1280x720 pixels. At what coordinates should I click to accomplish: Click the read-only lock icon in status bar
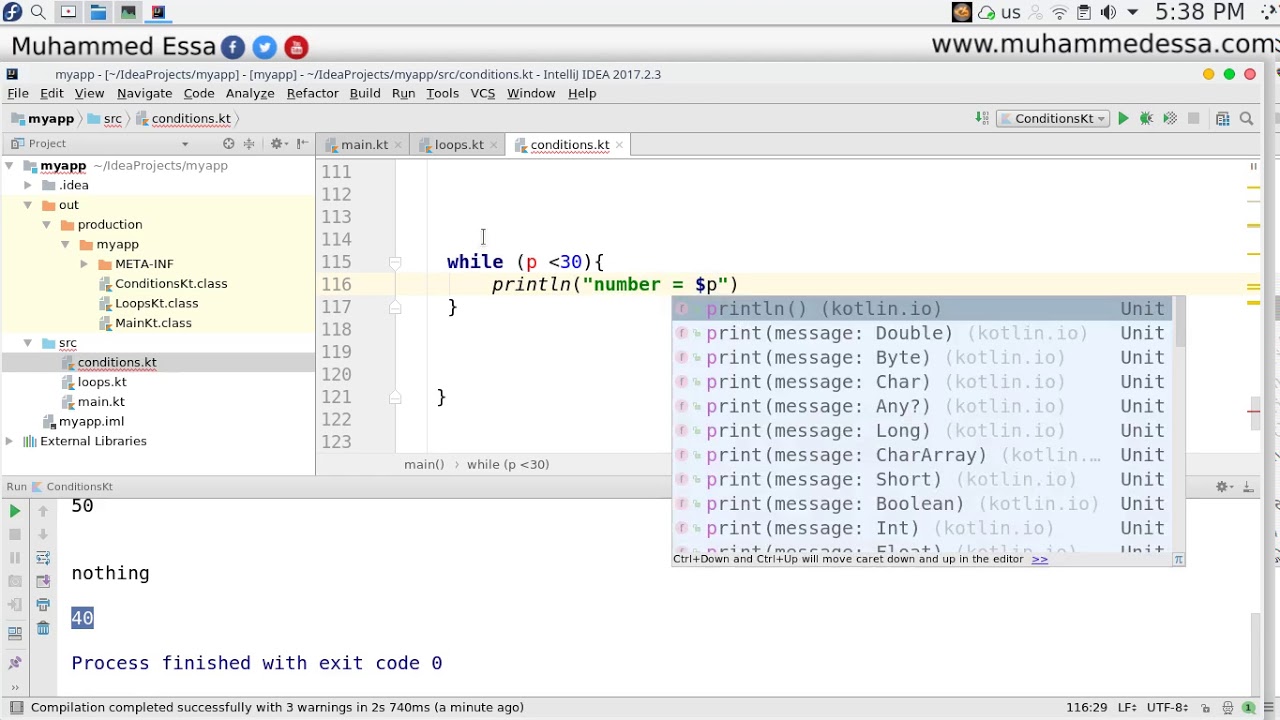(1205, 708)
